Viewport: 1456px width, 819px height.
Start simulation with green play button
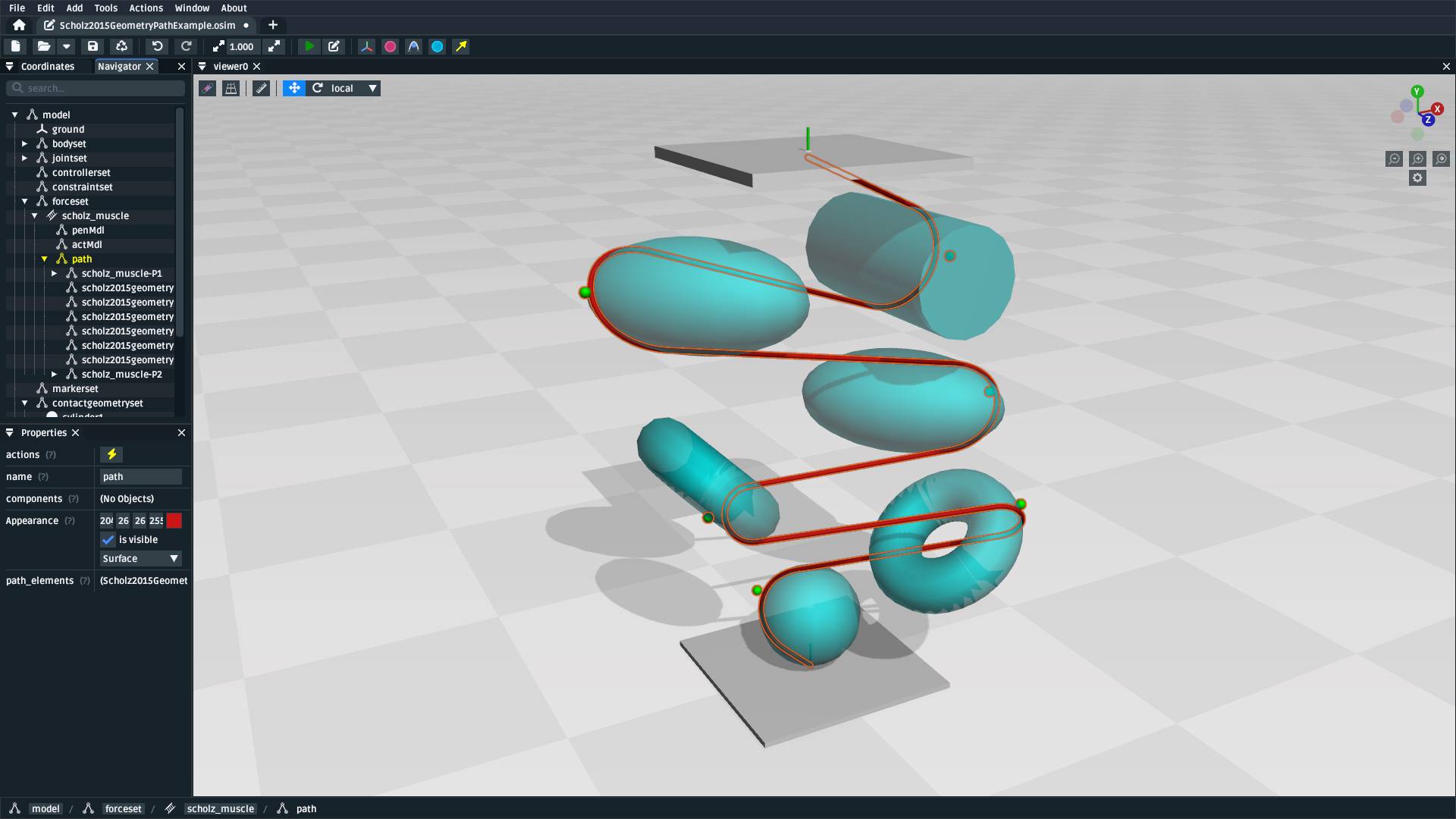[309, 46]
